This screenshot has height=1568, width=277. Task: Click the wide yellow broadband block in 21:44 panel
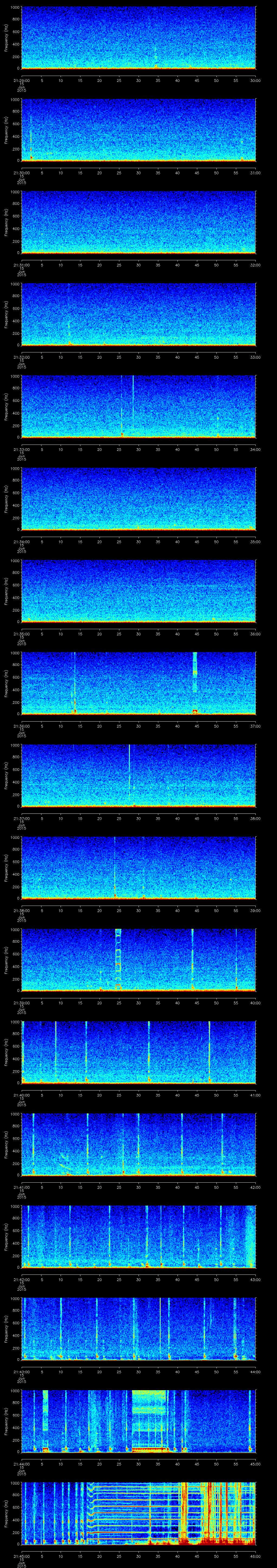[x=149, y=1421]
